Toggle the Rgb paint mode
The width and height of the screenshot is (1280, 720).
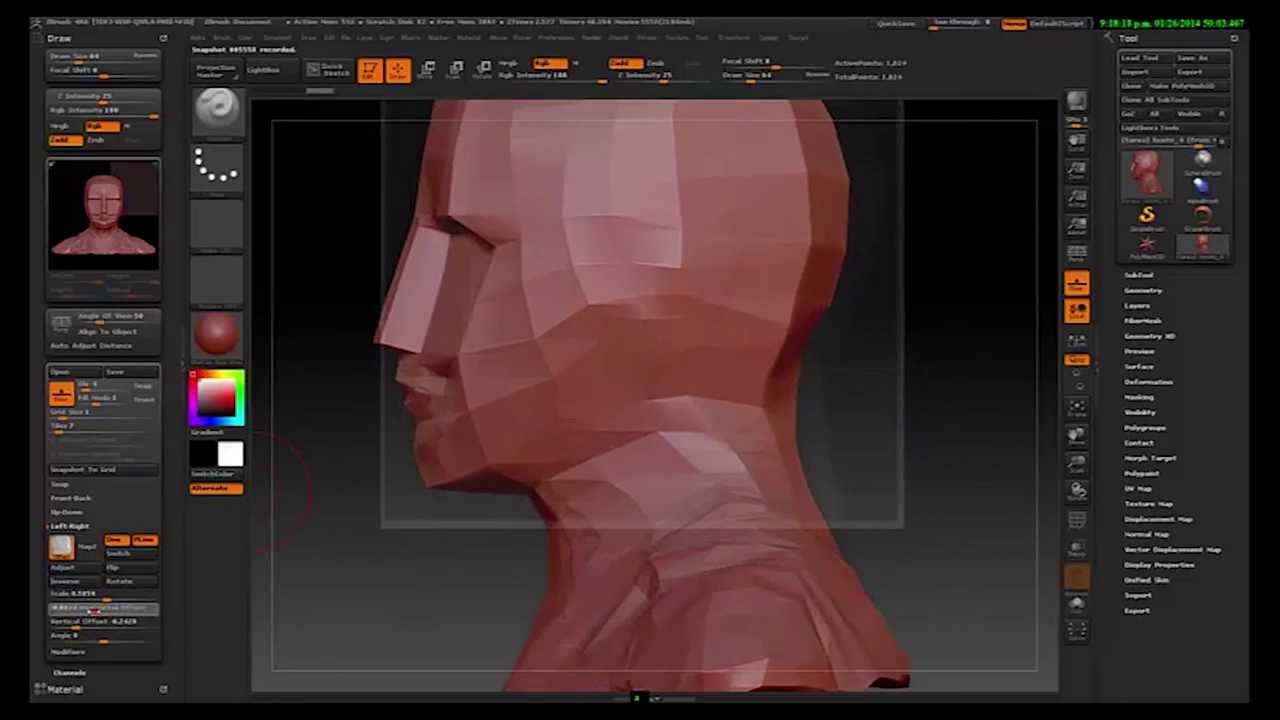(549, 63)
